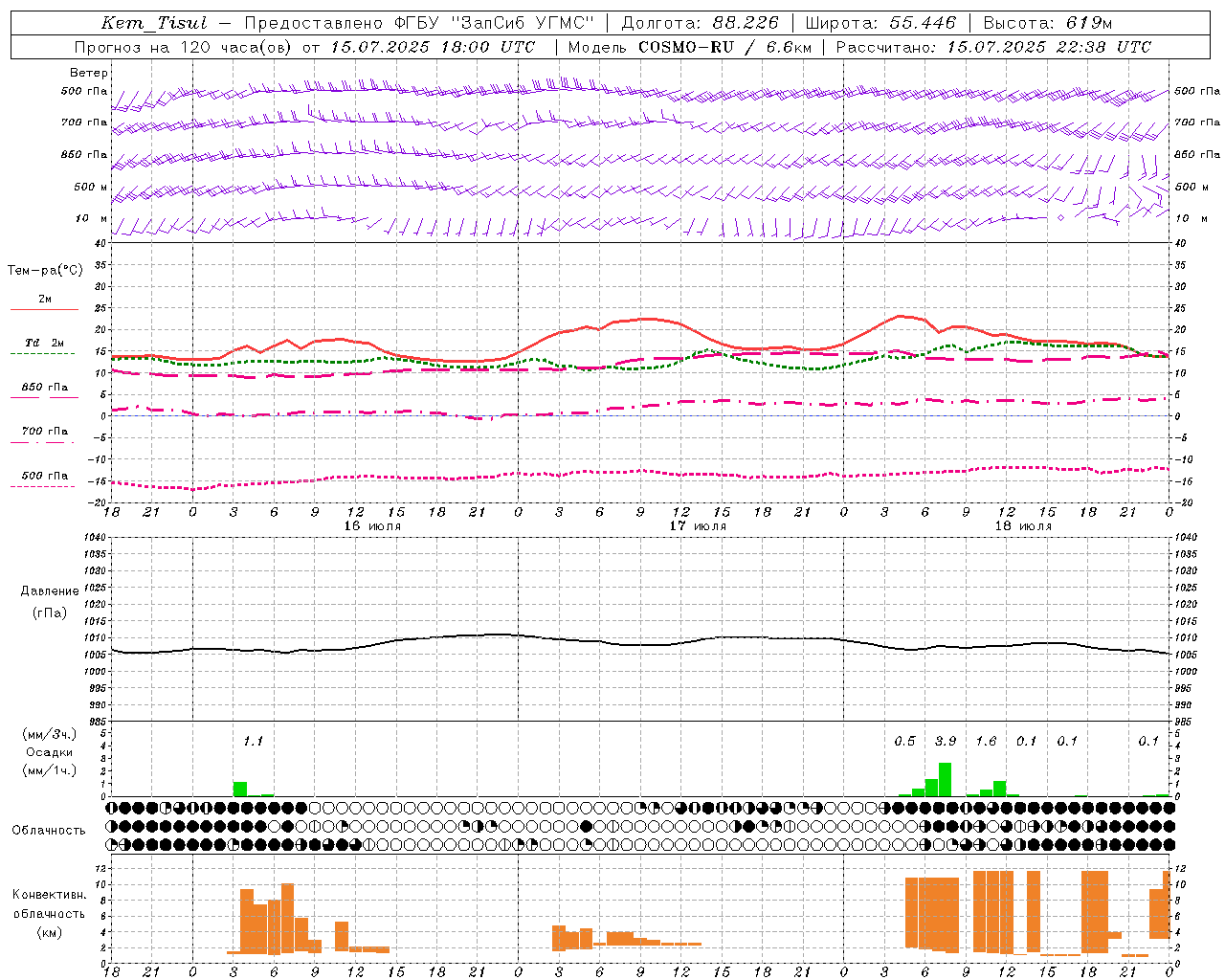Click the "17 июля" date label

pyautogui.click(x=698, y=525)
